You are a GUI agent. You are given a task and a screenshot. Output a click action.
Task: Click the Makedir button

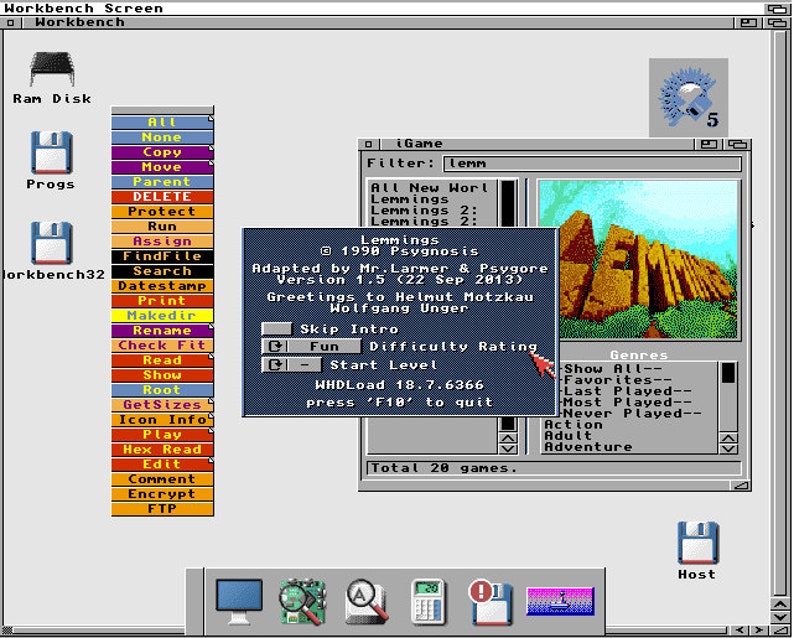point(162,315)
